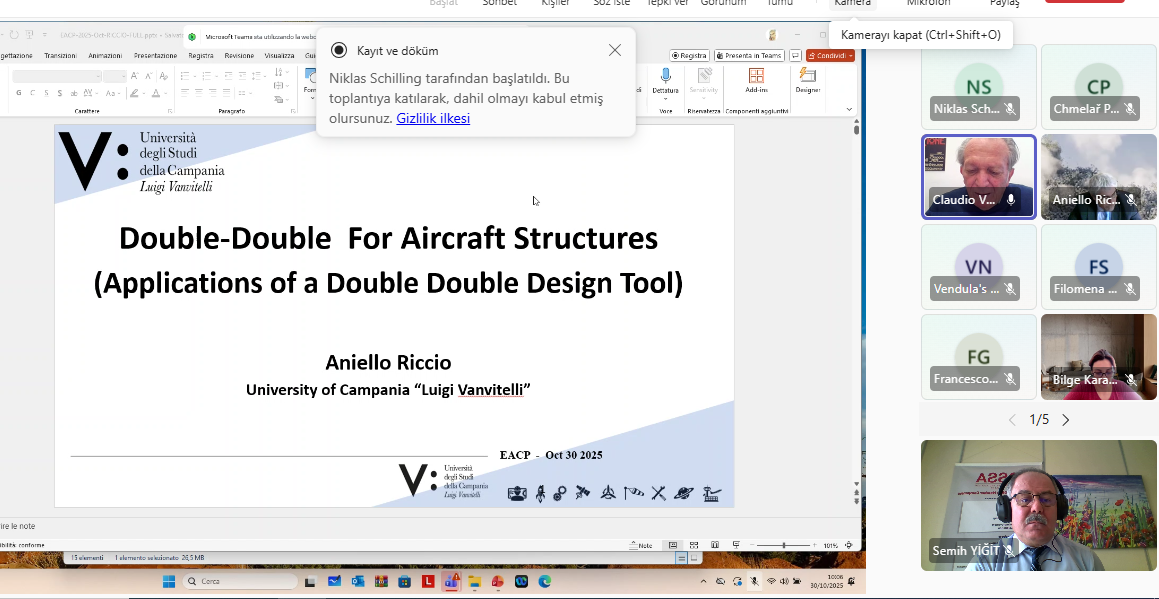This screenshot has height=599, width=1159.
Task: Go to next page of participants
Action: click(x=1065, y=420)
